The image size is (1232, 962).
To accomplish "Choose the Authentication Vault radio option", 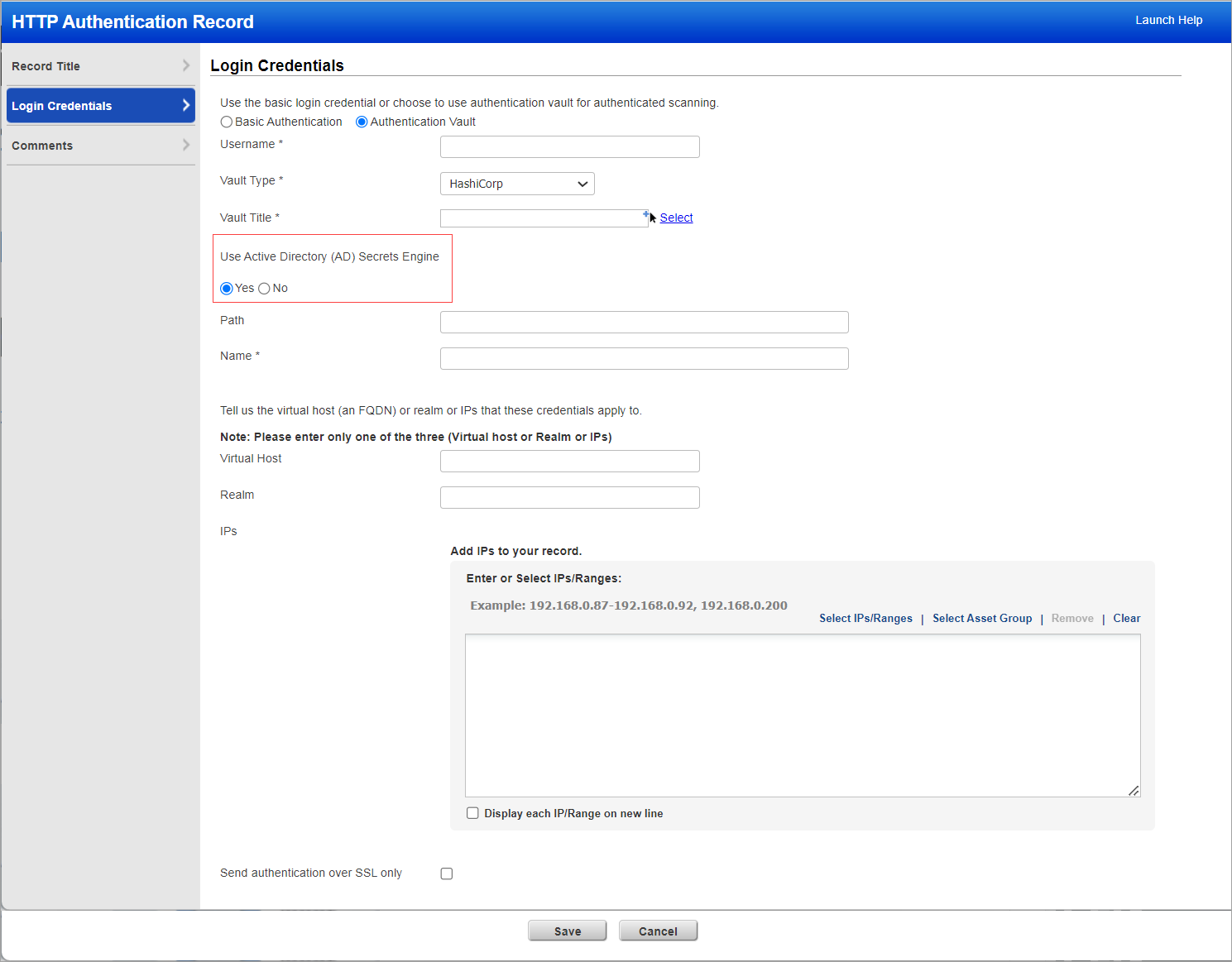I will point(362,122).
